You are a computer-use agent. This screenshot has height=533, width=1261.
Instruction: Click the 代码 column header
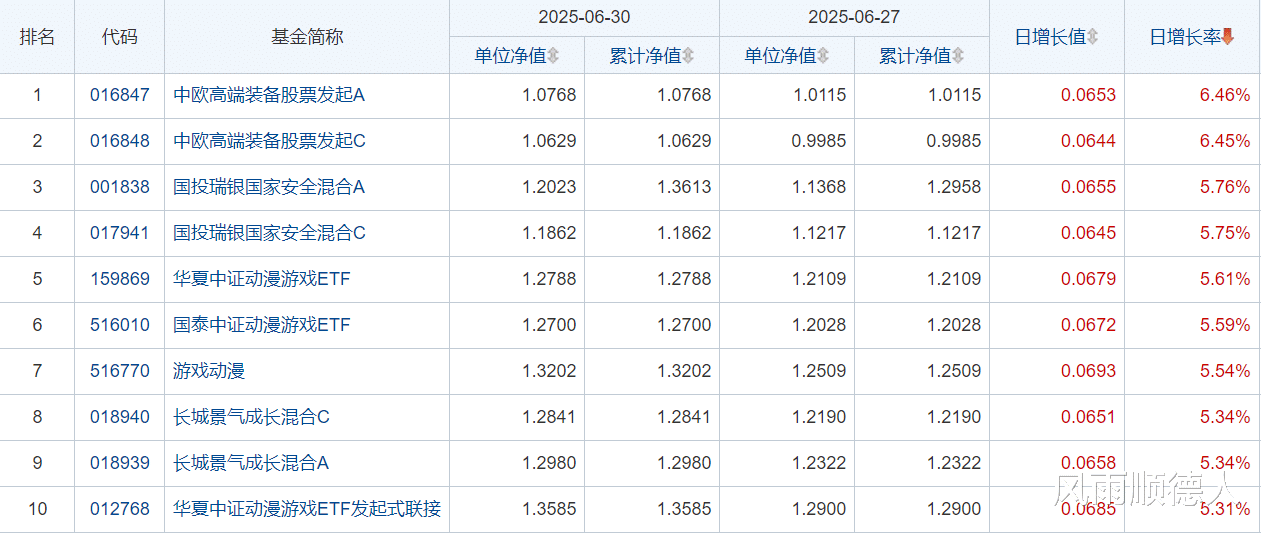click(x=120, y=37)
